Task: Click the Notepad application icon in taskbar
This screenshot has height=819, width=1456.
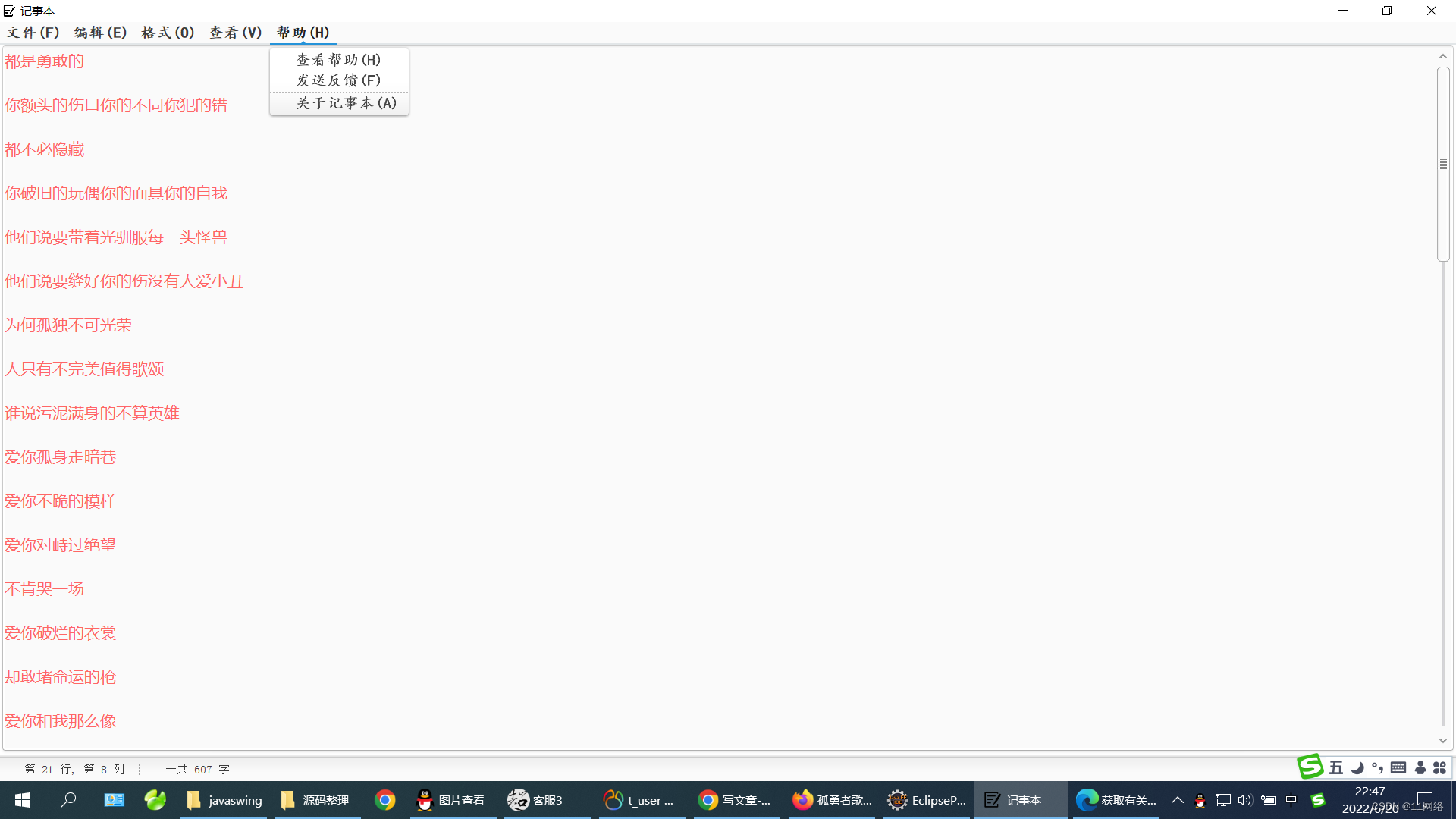Action: point(991,799)
